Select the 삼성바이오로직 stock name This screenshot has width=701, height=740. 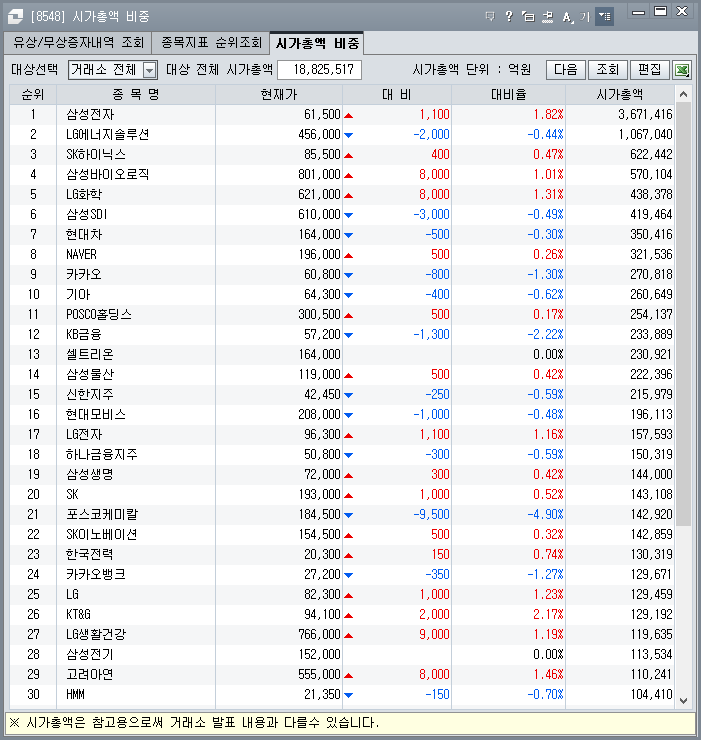[x=108, y=175]
